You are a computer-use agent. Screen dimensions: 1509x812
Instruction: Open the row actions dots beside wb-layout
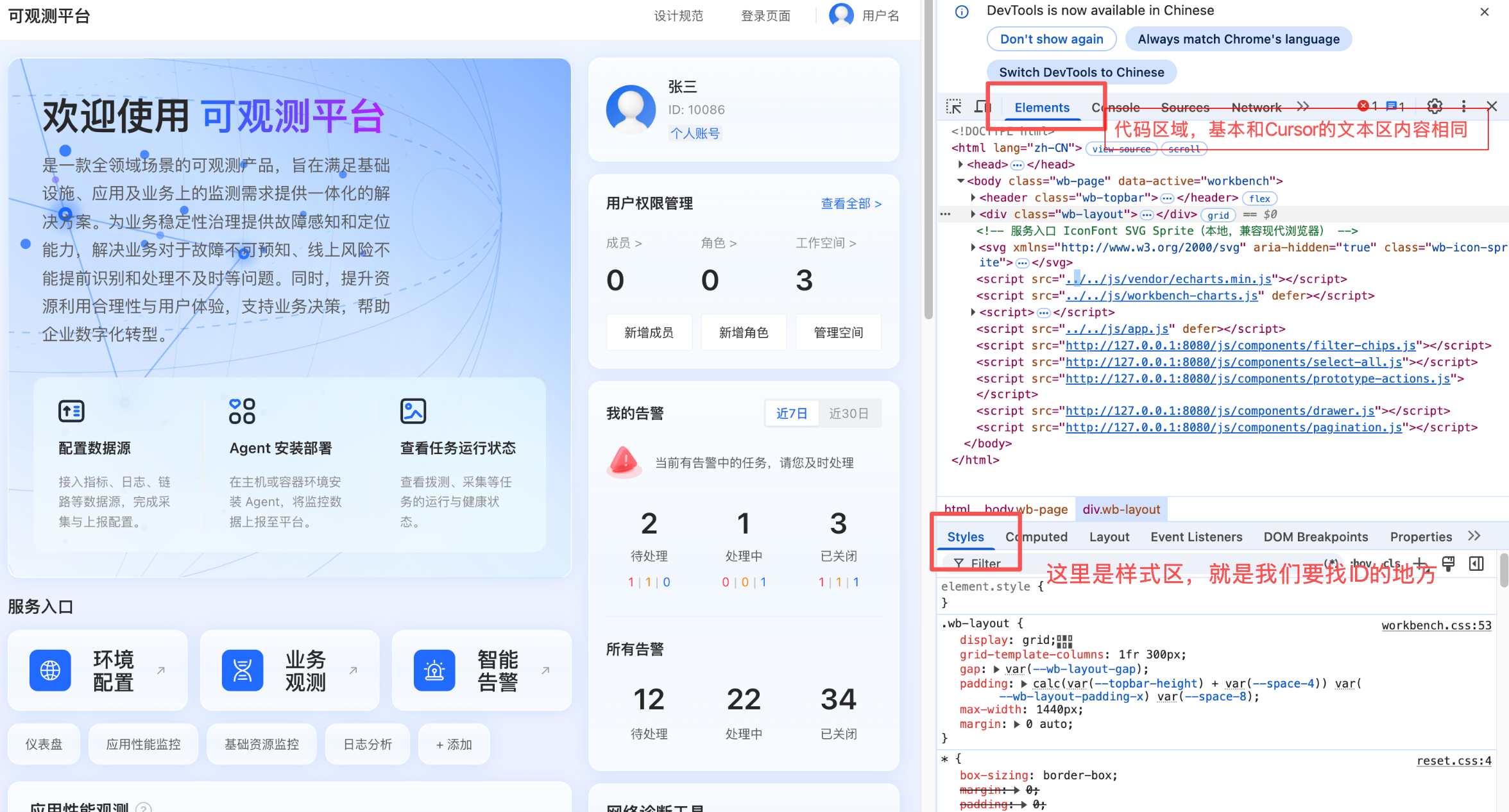click(x=945, y=214)
